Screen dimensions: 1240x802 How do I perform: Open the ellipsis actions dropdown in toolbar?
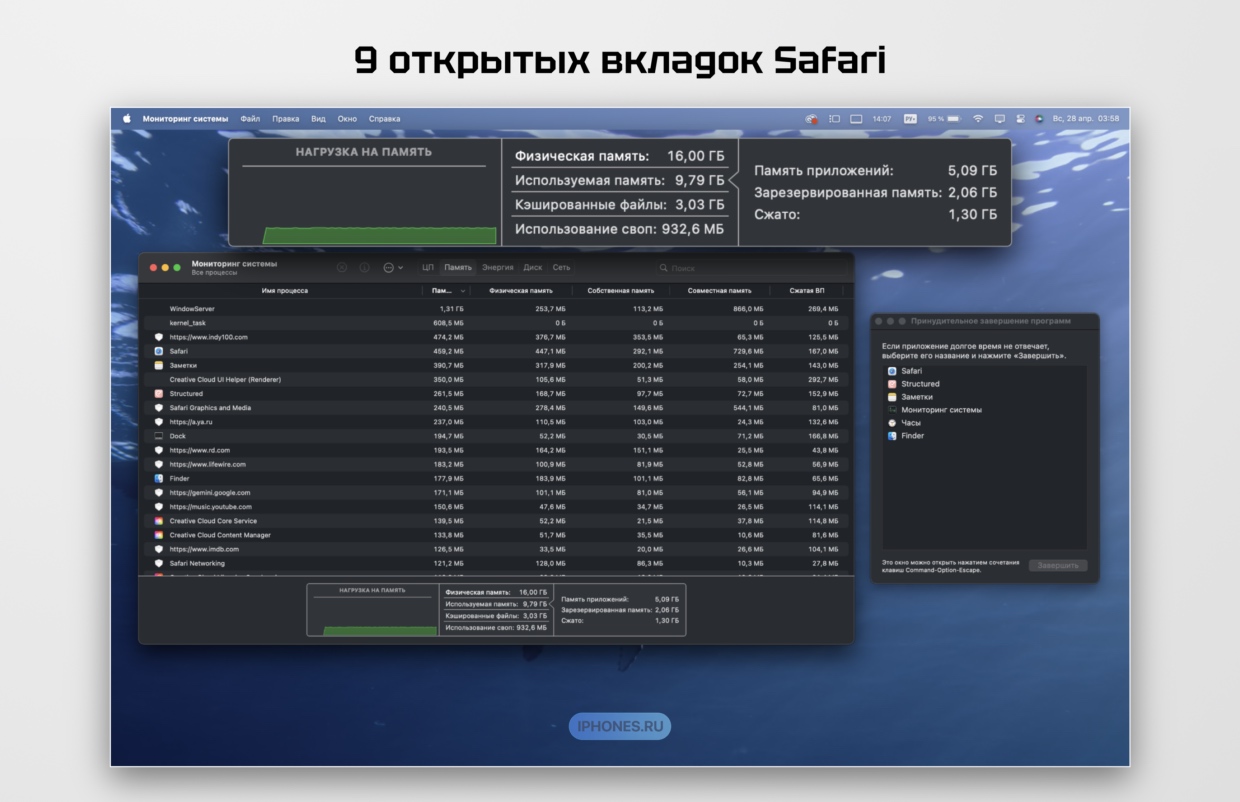coord(392,268)
